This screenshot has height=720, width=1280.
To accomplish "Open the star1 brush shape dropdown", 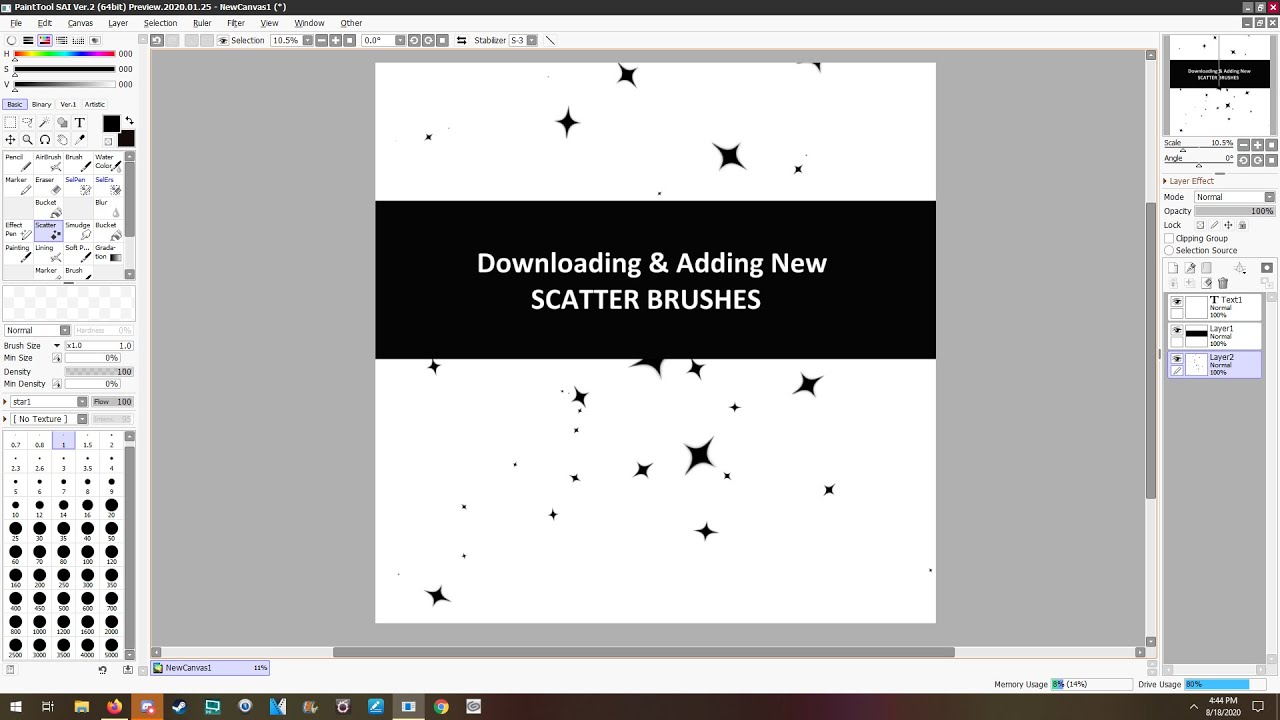I will click(49, 402).
